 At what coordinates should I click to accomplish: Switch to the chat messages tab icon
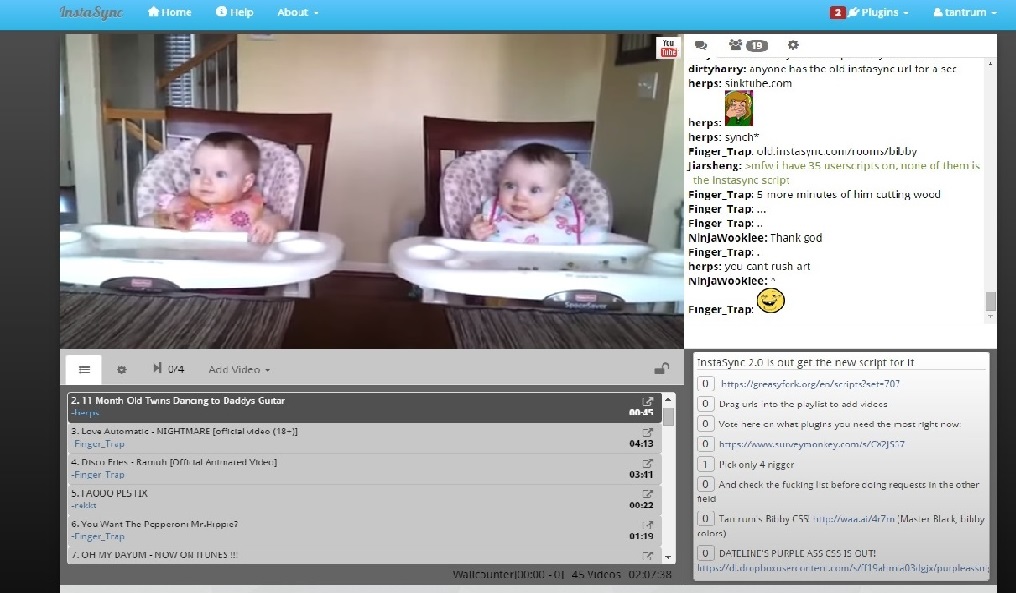click(x=700, y=45)
